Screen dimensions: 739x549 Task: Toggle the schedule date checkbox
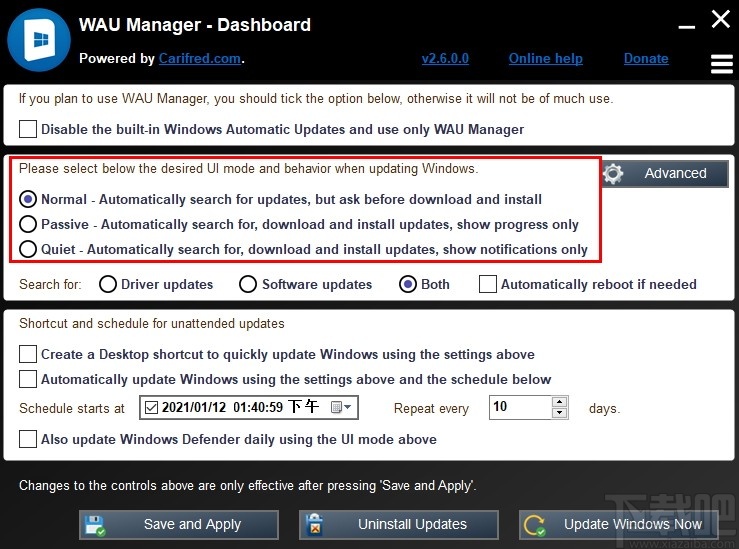151,407
